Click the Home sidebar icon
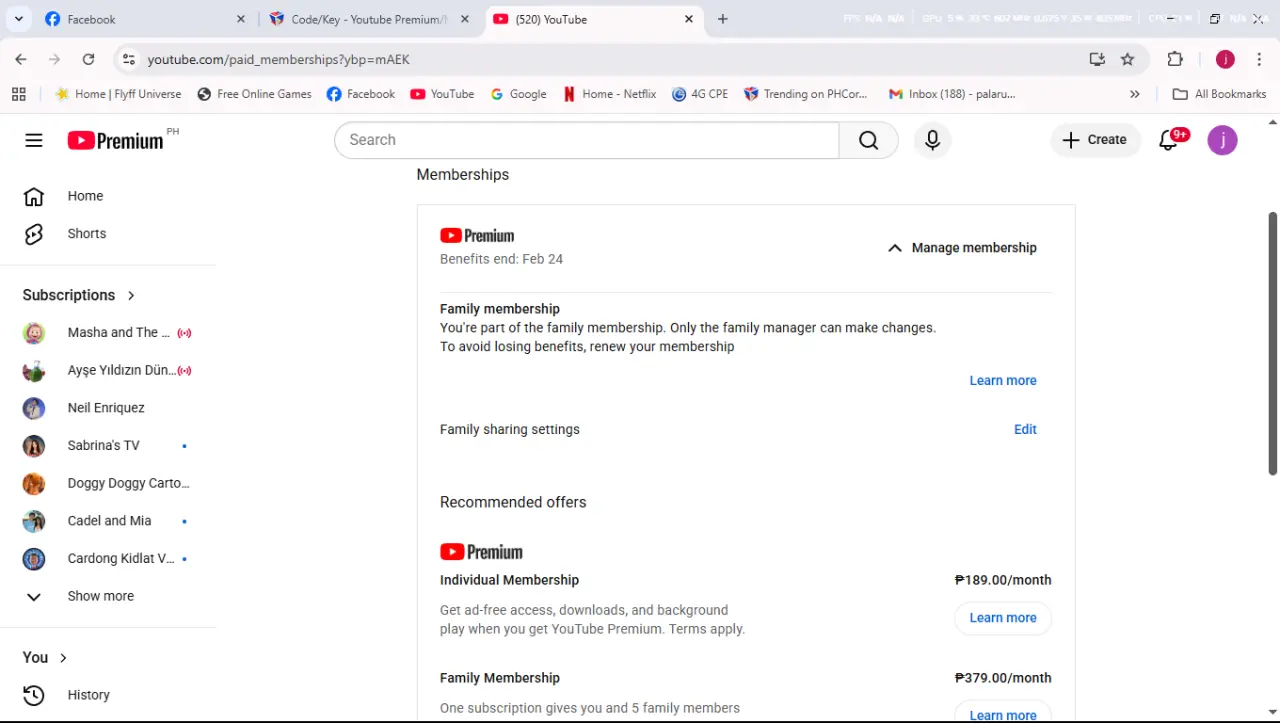Image resolution: width=1280 pixels, height=723 pixels. pyautogui.click(x=34, y=196)
